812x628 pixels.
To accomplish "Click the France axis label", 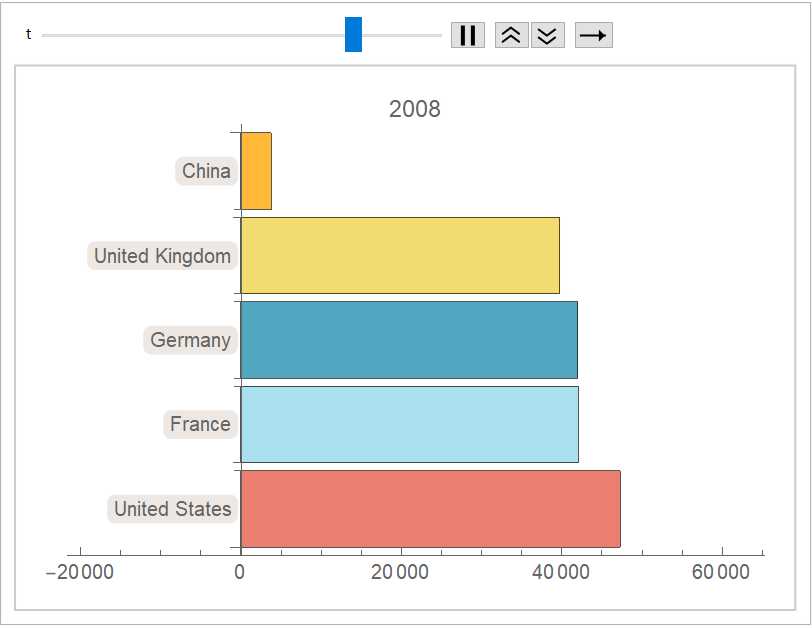I will click(200, 424).
